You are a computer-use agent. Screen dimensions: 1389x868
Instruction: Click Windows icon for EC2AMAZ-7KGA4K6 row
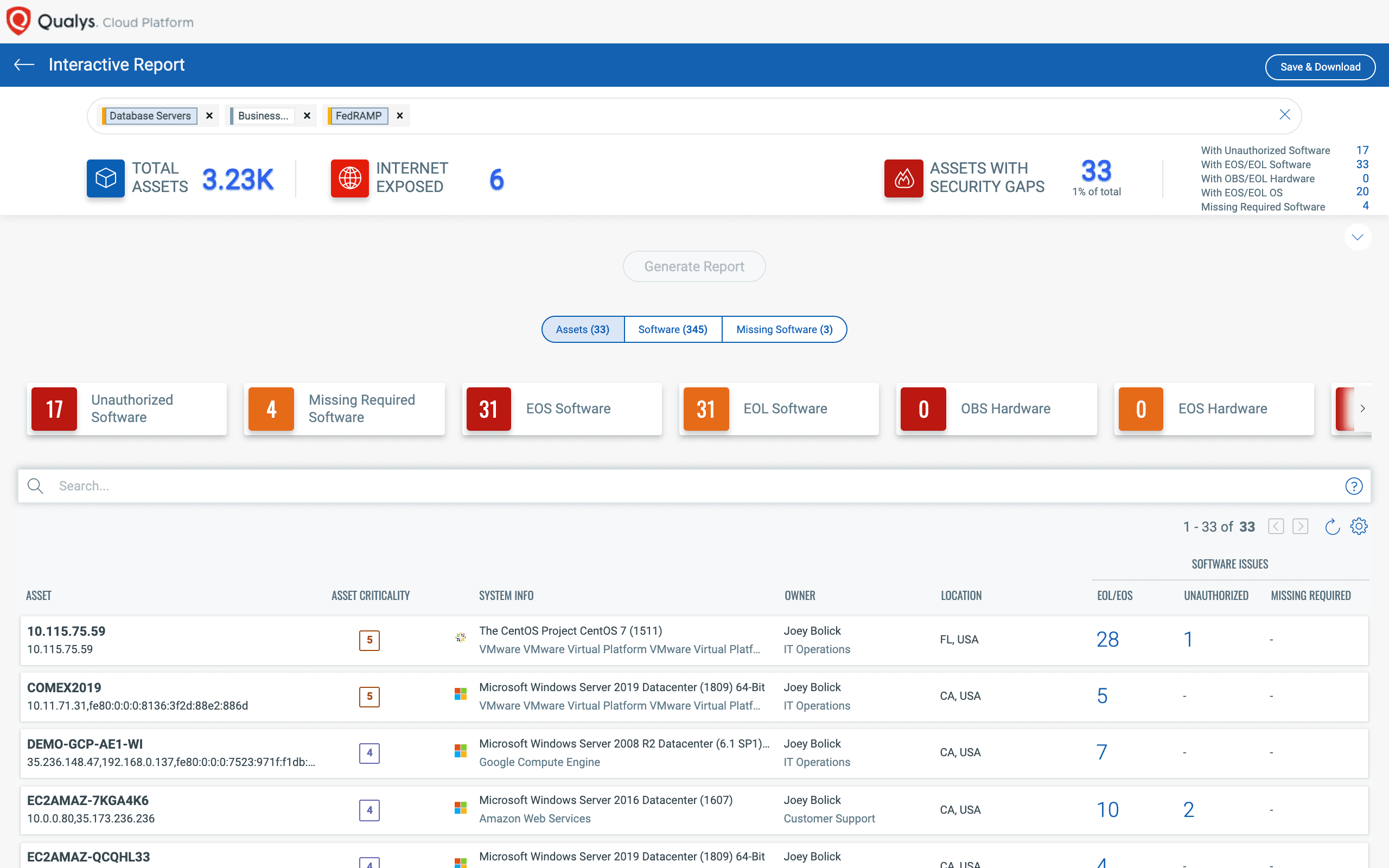click(460, 808)
